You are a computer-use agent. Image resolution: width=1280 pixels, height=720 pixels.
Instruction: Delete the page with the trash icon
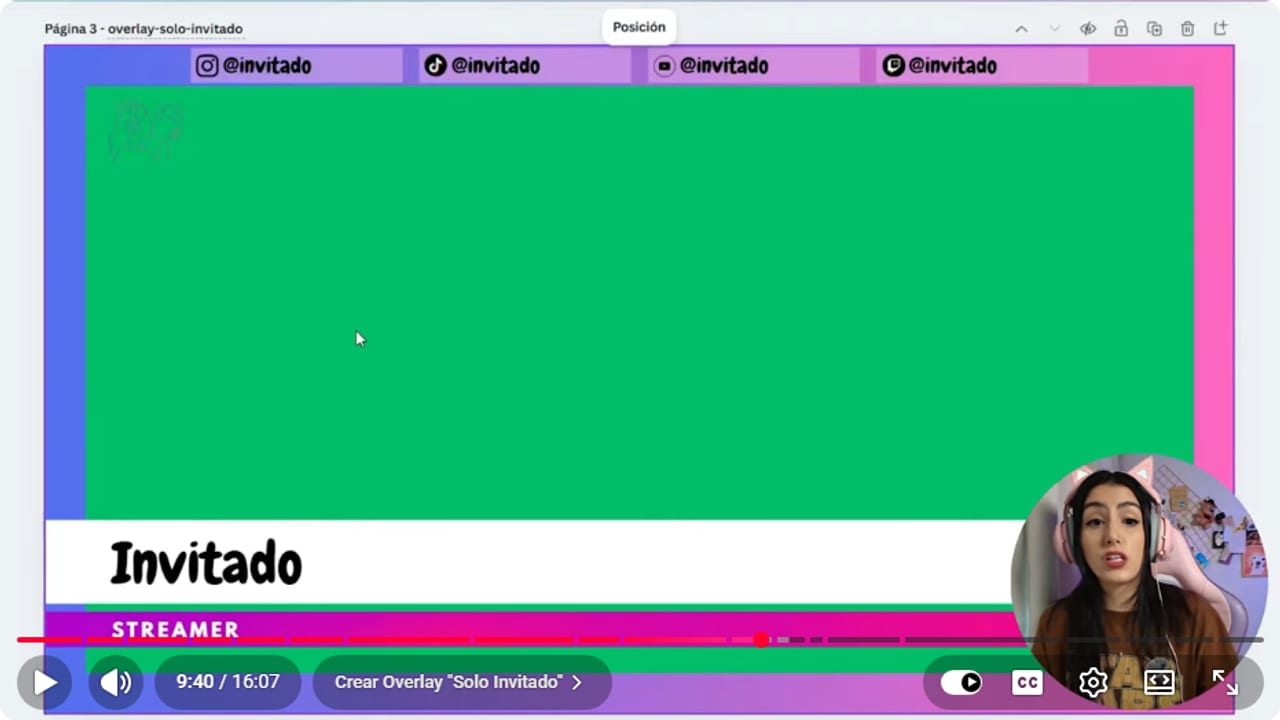(1187, 29)
